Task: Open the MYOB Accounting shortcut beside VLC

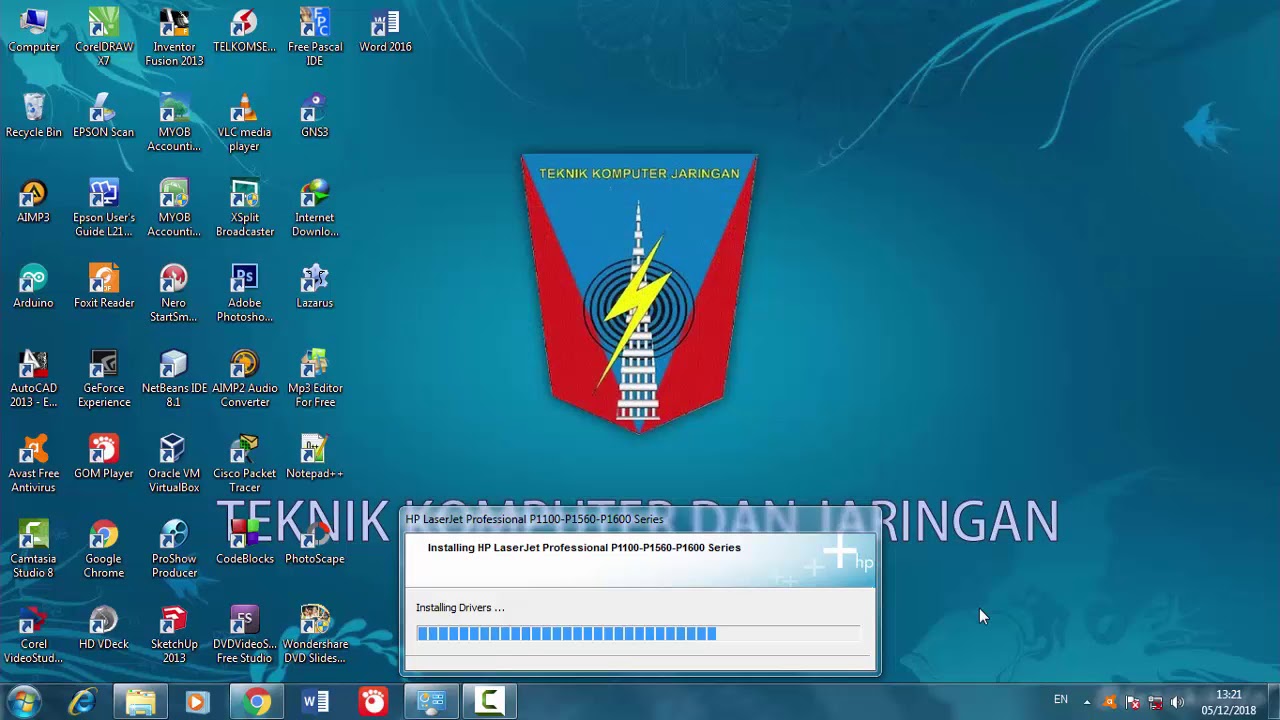Action: [x=174, y=122]
